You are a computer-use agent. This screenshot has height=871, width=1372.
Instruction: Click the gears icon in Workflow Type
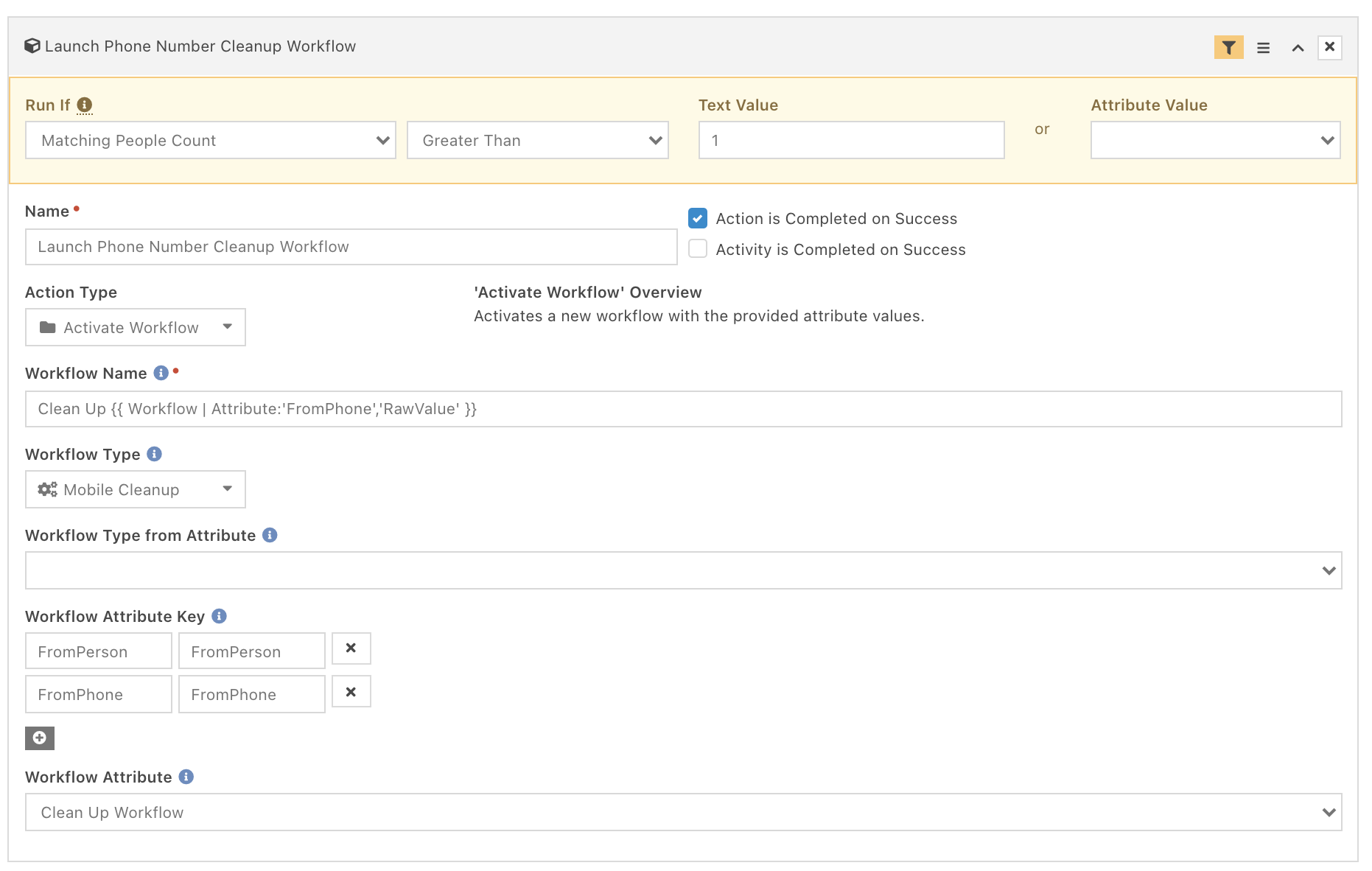pyautogui.click(x=48, y=489)
